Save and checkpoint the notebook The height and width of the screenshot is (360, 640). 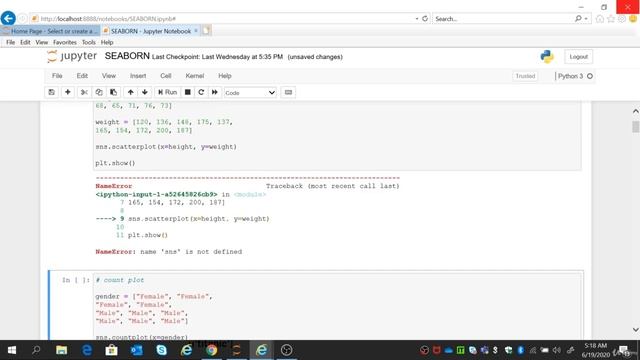51,92
